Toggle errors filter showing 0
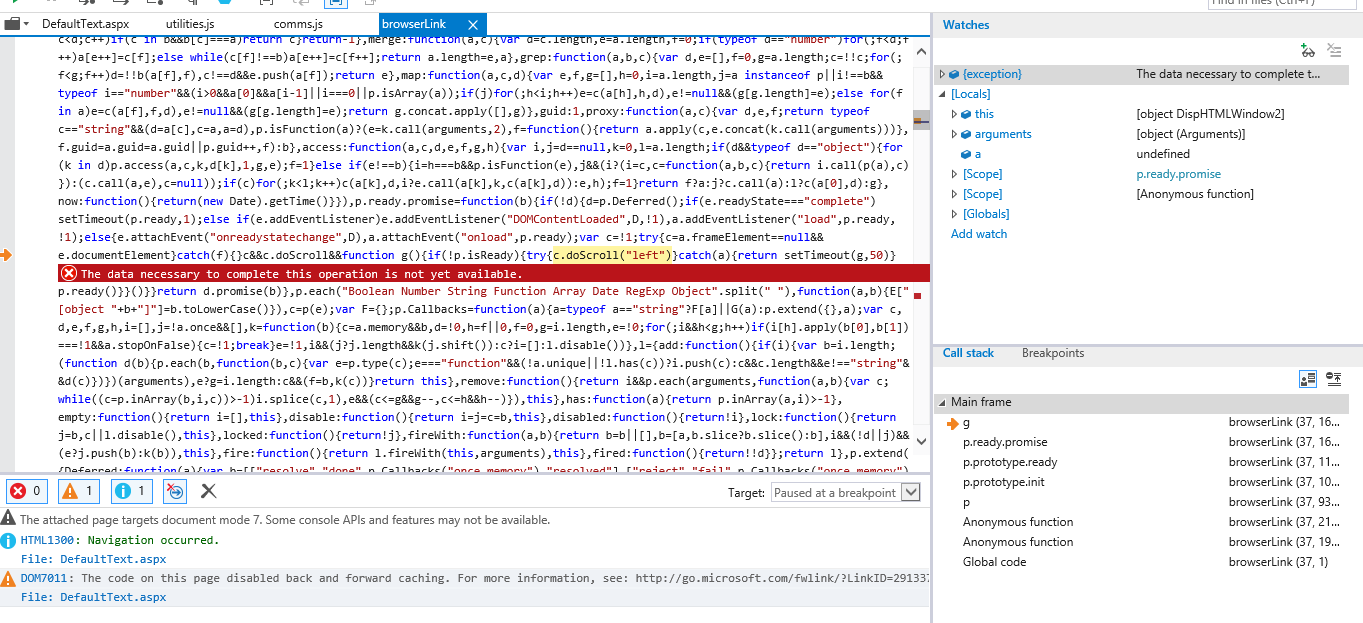Image resolution: width=1363 pixels, height=623 pixels. tap(27, 491)
